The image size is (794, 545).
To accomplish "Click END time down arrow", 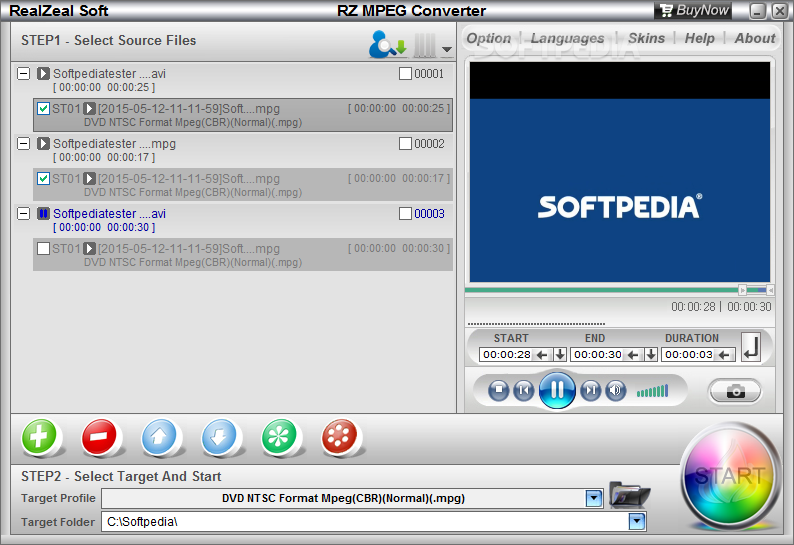I will click(x=651, y=355).
